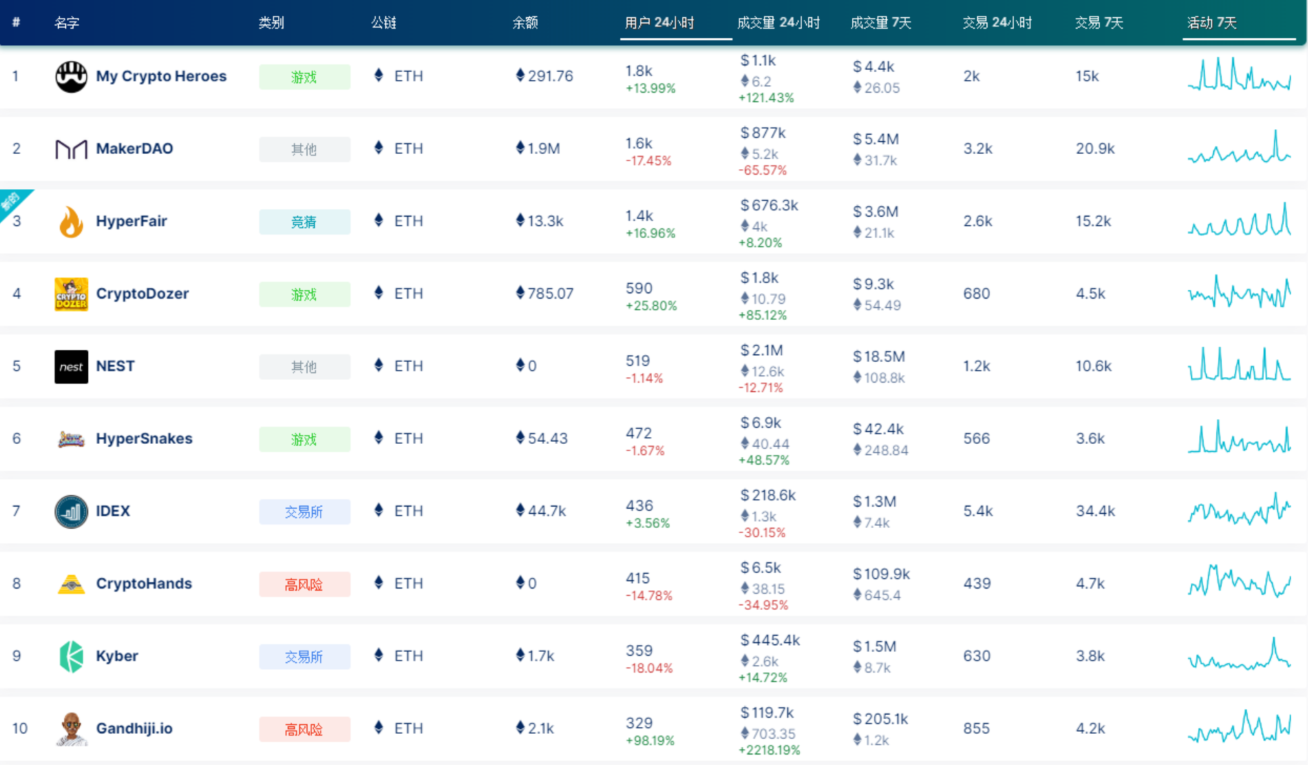View NEST 7-day activity sparkline
The image size is (1308, 765).
tap(1239, 364)
